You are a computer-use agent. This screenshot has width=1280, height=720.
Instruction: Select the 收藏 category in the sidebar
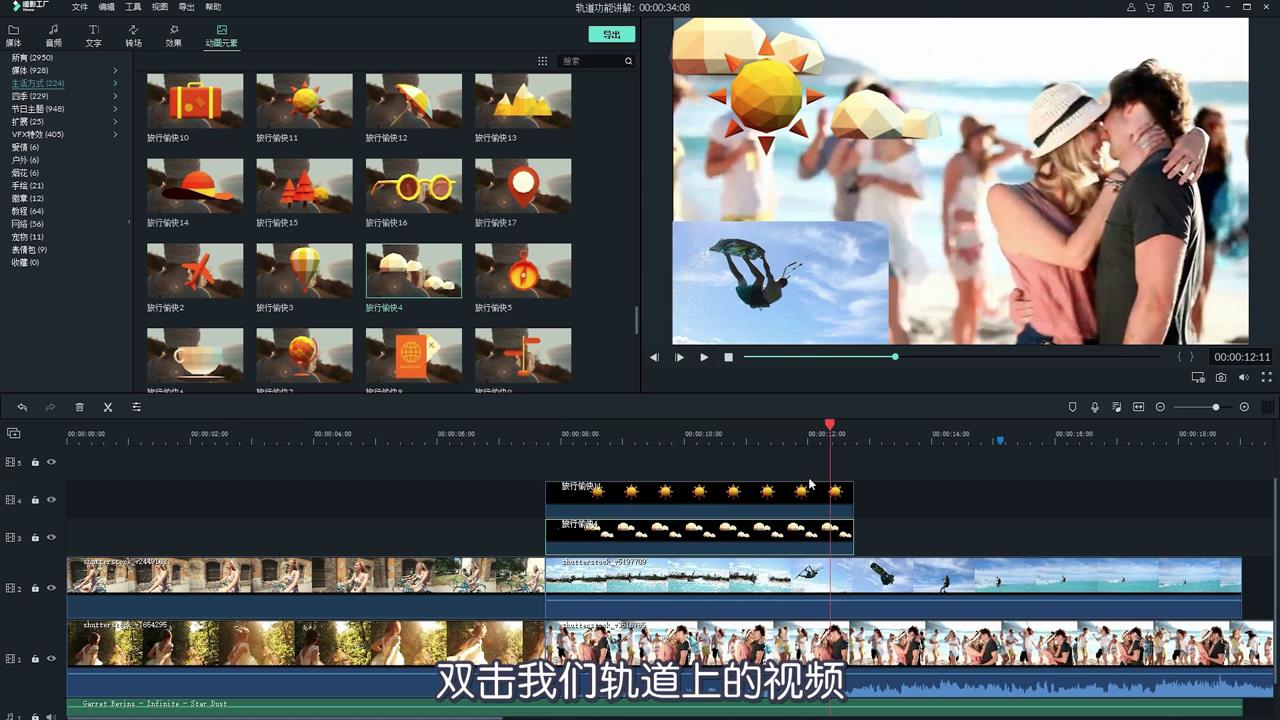coord(26,262)
